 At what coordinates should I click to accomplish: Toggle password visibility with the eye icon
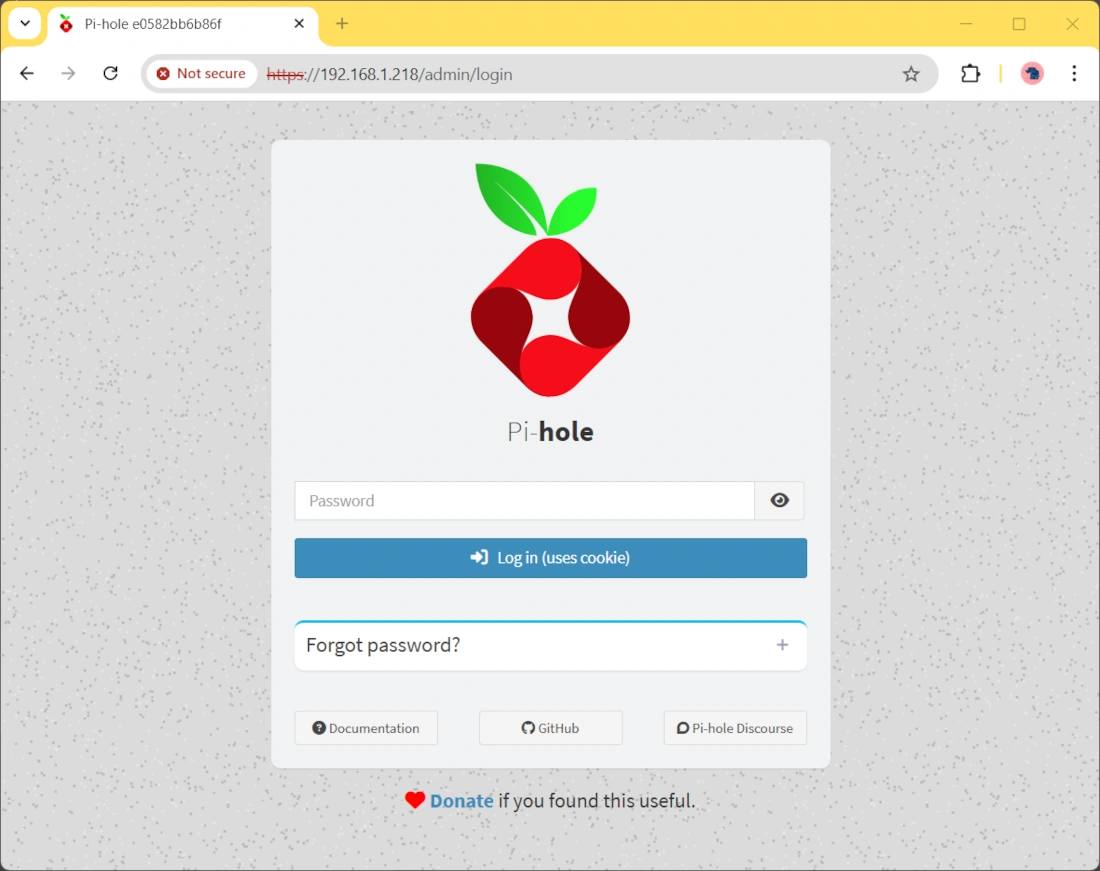point(779,500)
